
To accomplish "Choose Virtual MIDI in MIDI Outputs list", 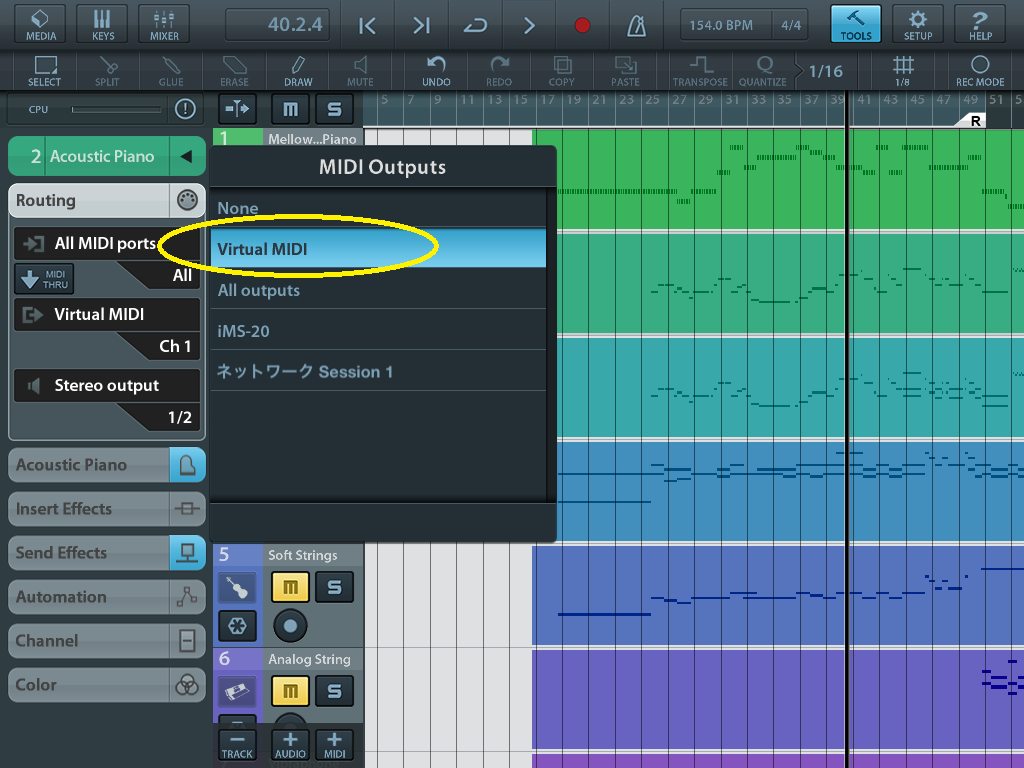I will coord(378,248).
